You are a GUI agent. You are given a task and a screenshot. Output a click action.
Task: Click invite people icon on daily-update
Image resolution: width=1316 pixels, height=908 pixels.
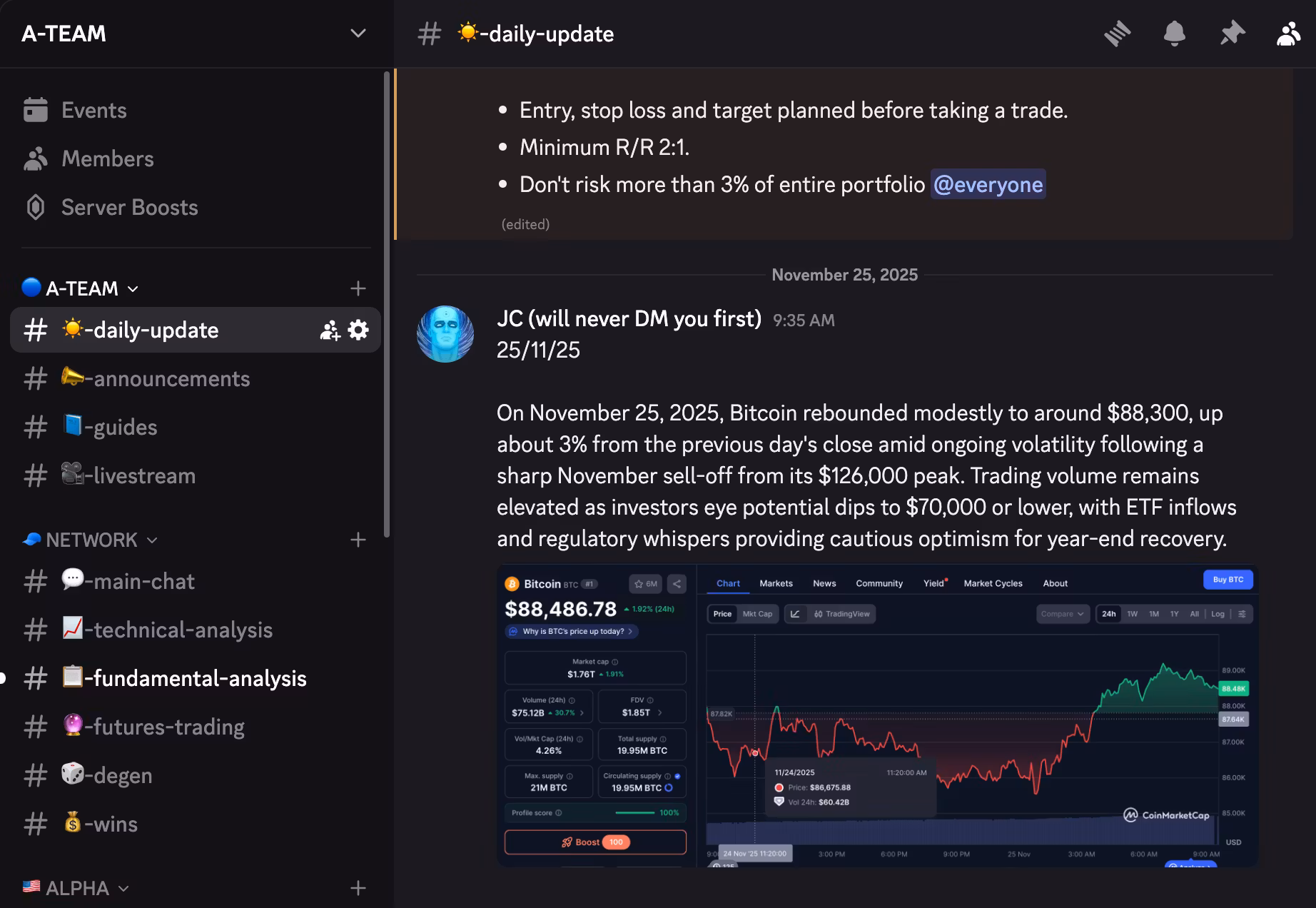(330, 330)
